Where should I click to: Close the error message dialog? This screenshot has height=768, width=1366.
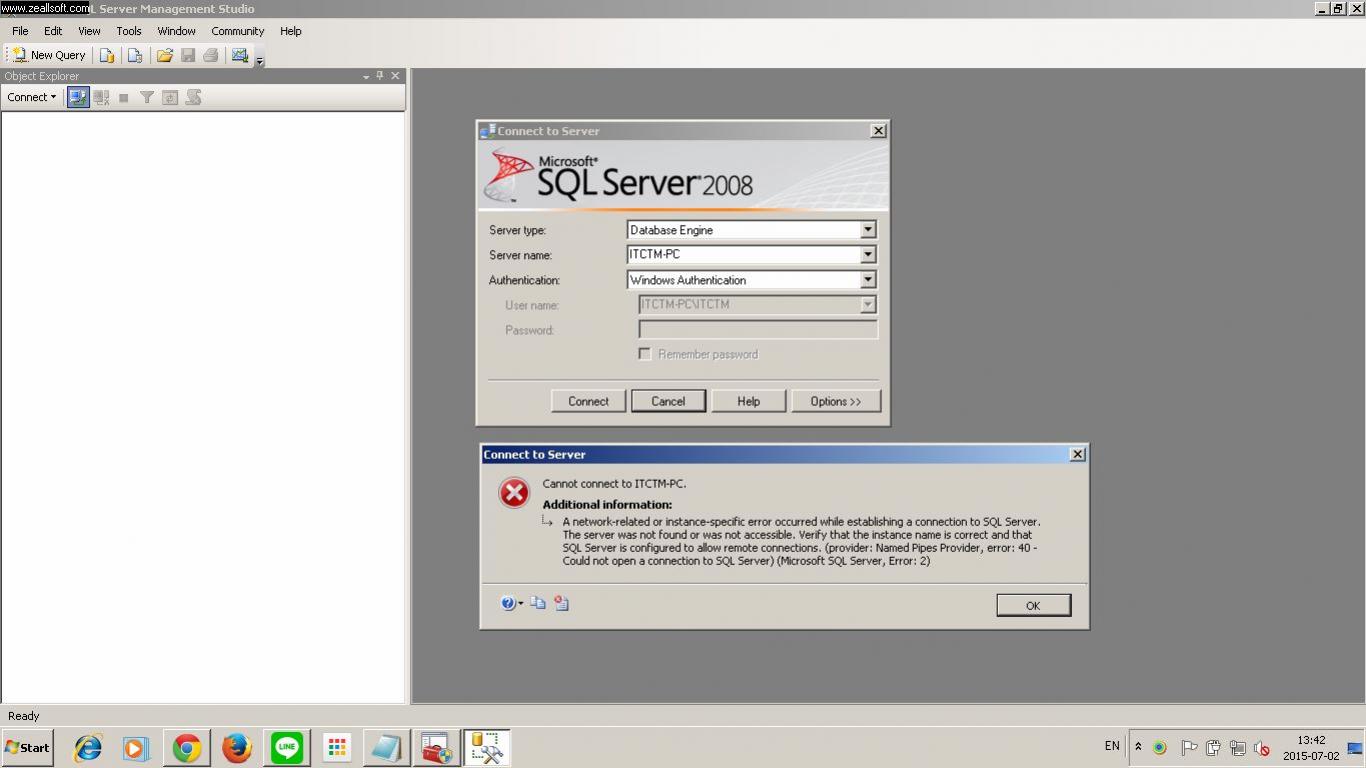(1077, 454)
